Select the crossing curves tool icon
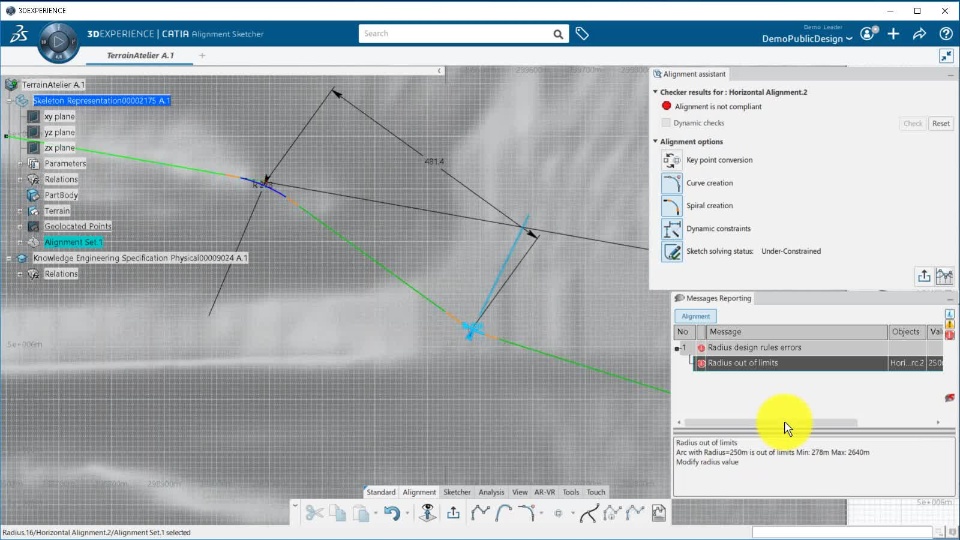 (x=588, y=513)
